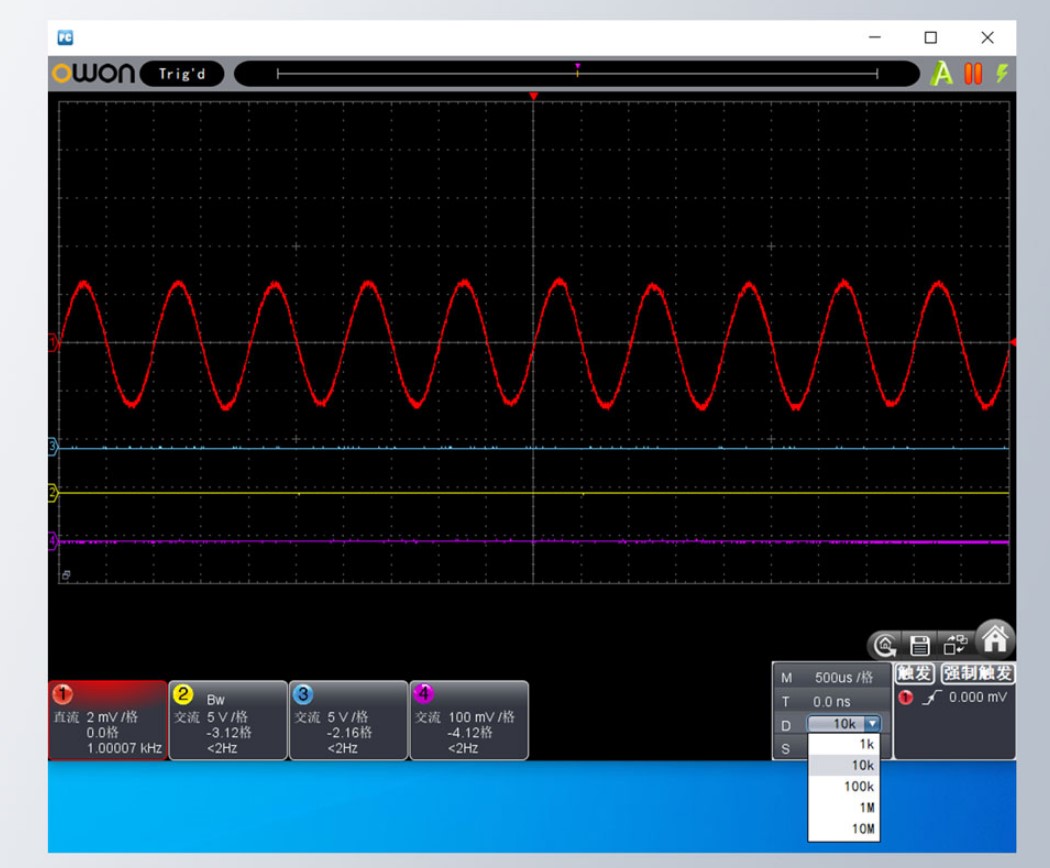Click the yellow channel 2 zero-level marker
Screen dimensions: 1050x868
[54, 493]
